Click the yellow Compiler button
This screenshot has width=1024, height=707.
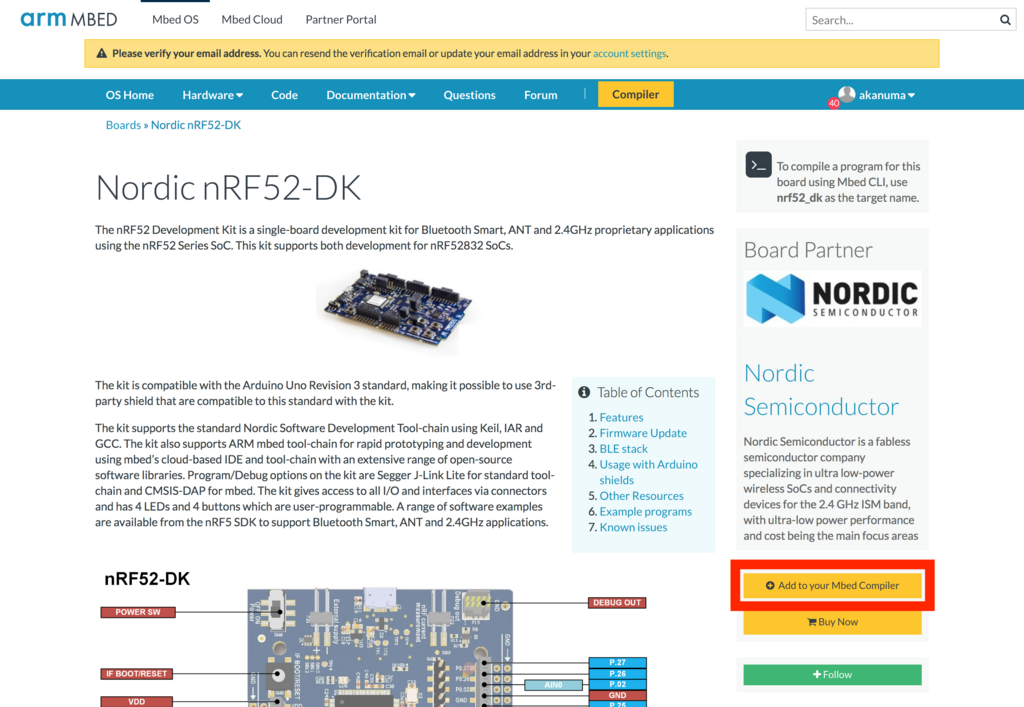pos(635,95)
